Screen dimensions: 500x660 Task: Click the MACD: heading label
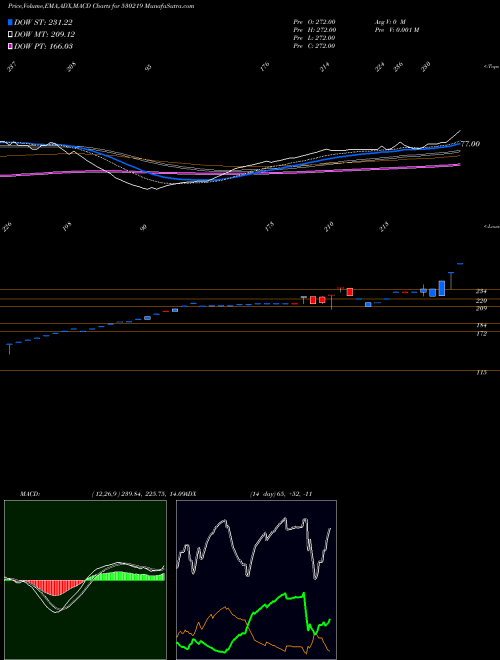coord(29,494)
